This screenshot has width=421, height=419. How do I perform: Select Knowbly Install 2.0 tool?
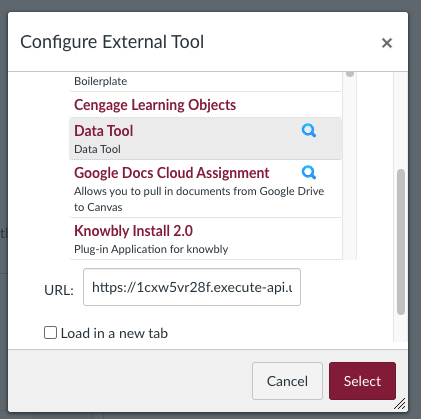[133, 231]
